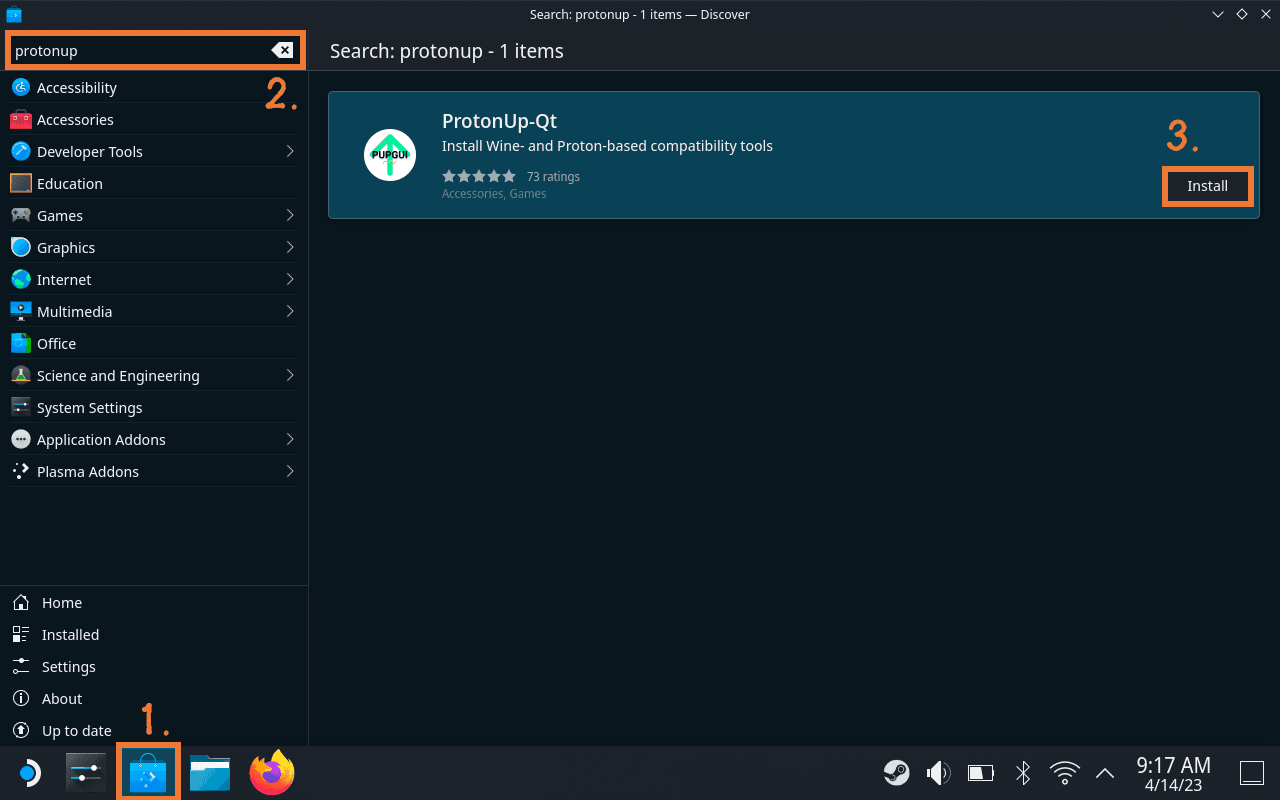Screen dimensions: 1280x800
Task: Click the Plasma Addons icon
Action: click(x=21, y=472)
